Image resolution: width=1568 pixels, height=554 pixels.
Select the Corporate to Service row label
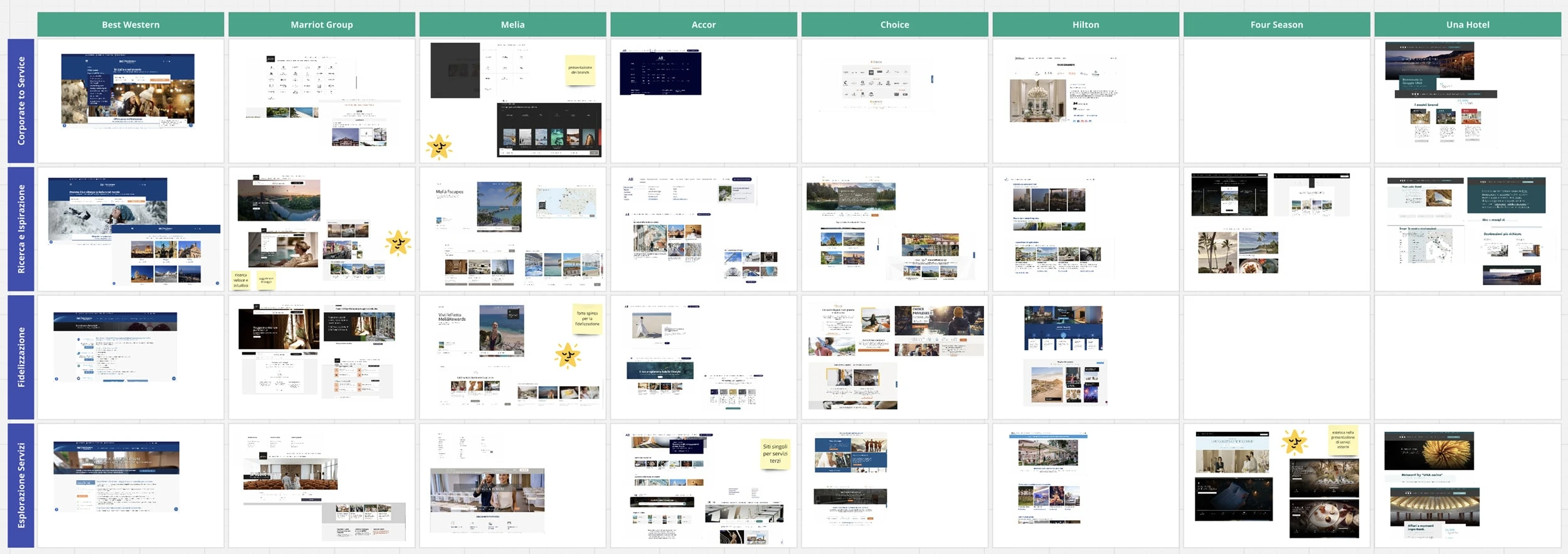21,101
